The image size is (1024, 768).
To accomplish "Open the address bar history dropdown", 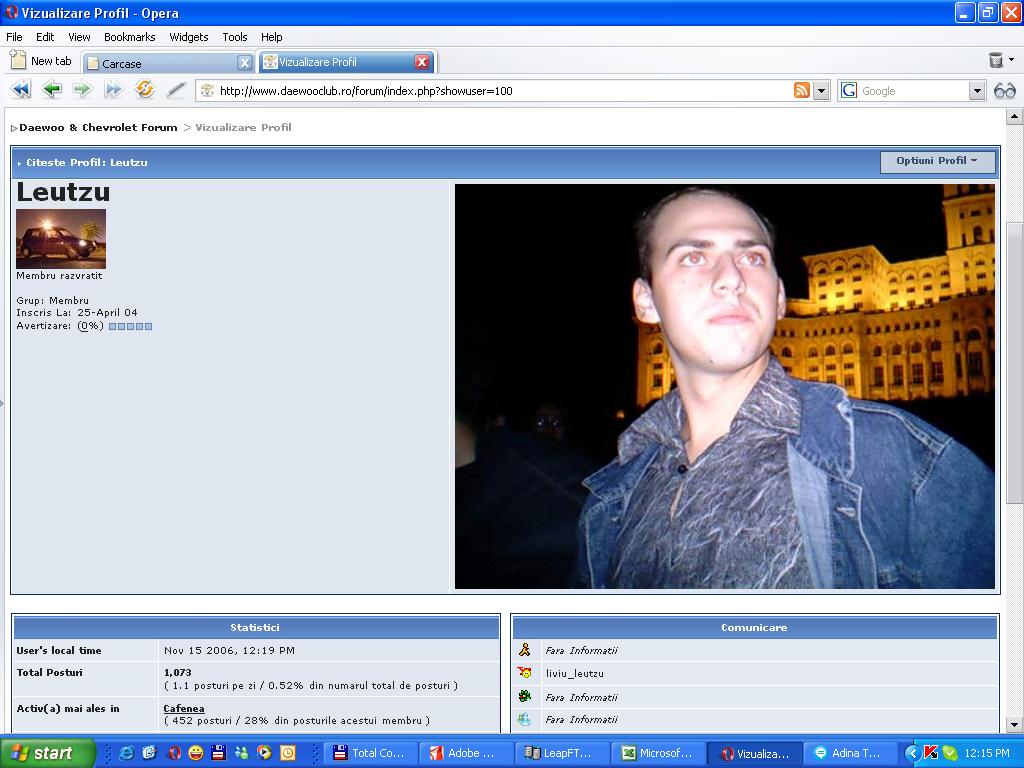I will [x=822, y=91].
